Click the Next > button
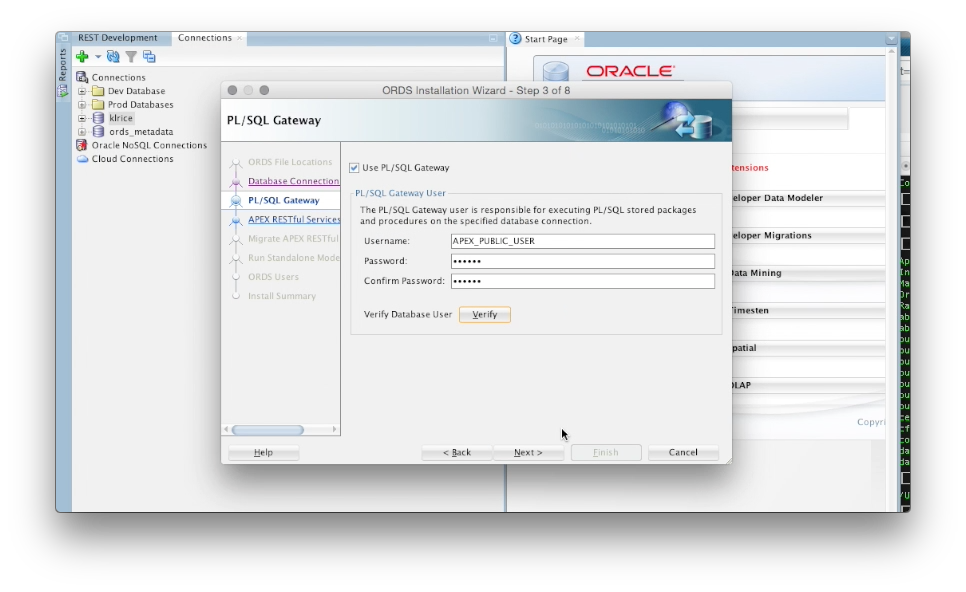966x592 pixels. (x=528, y=452)
